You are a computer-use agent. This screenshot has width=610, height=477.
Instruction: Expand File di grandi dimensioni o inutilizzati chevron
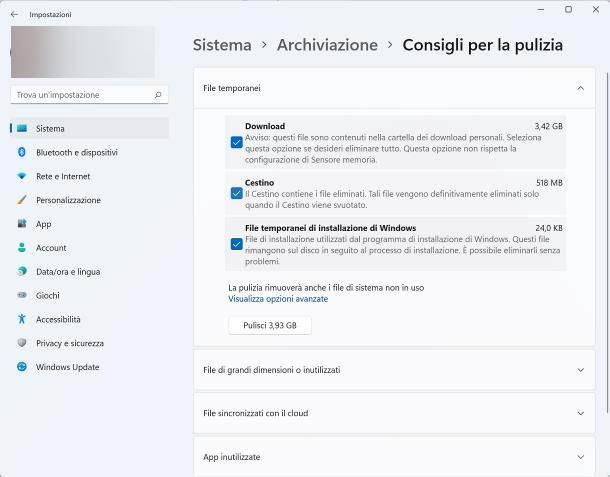point(580,370)
